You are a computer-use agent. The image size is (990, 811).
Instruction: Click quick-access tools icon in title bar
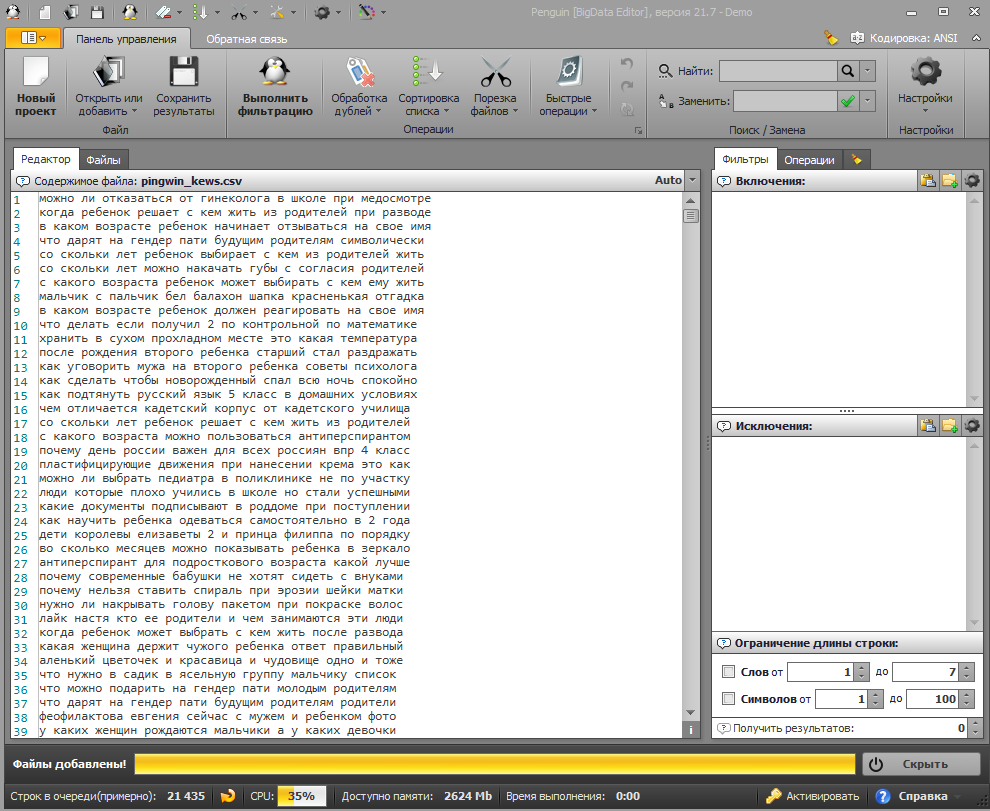pyautogui.click(x=277, y=11)
